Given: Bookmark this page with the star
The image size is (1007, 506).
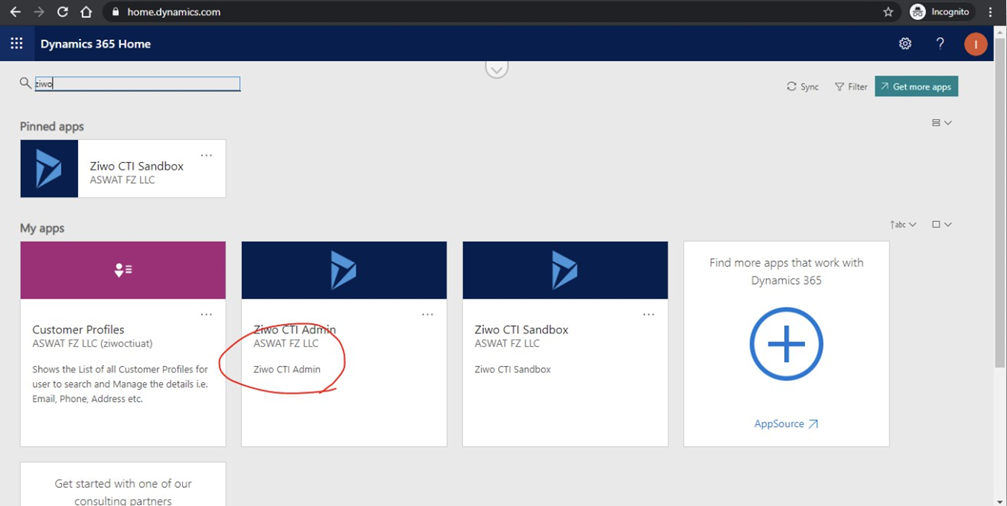Looking at the screenshot, I should pyautogui.click(x=888, y=12).
